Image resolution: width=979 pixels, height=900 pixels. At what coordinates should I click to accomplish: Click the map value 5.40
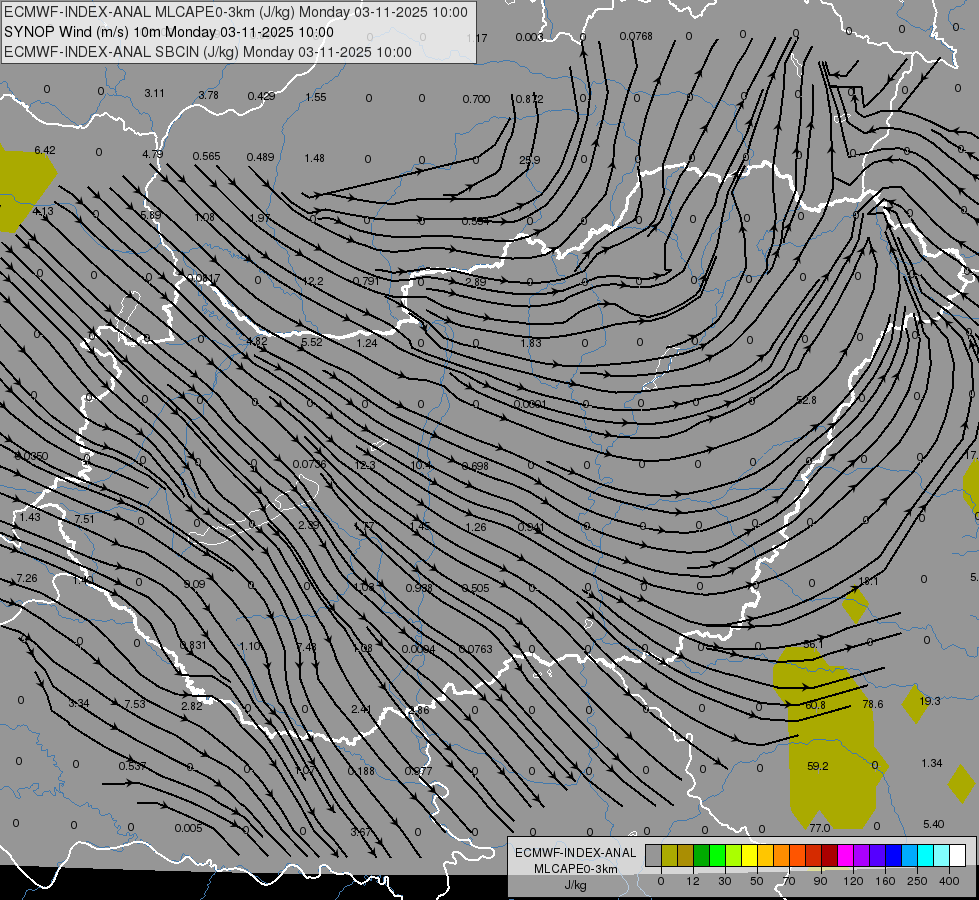(933, 824)
